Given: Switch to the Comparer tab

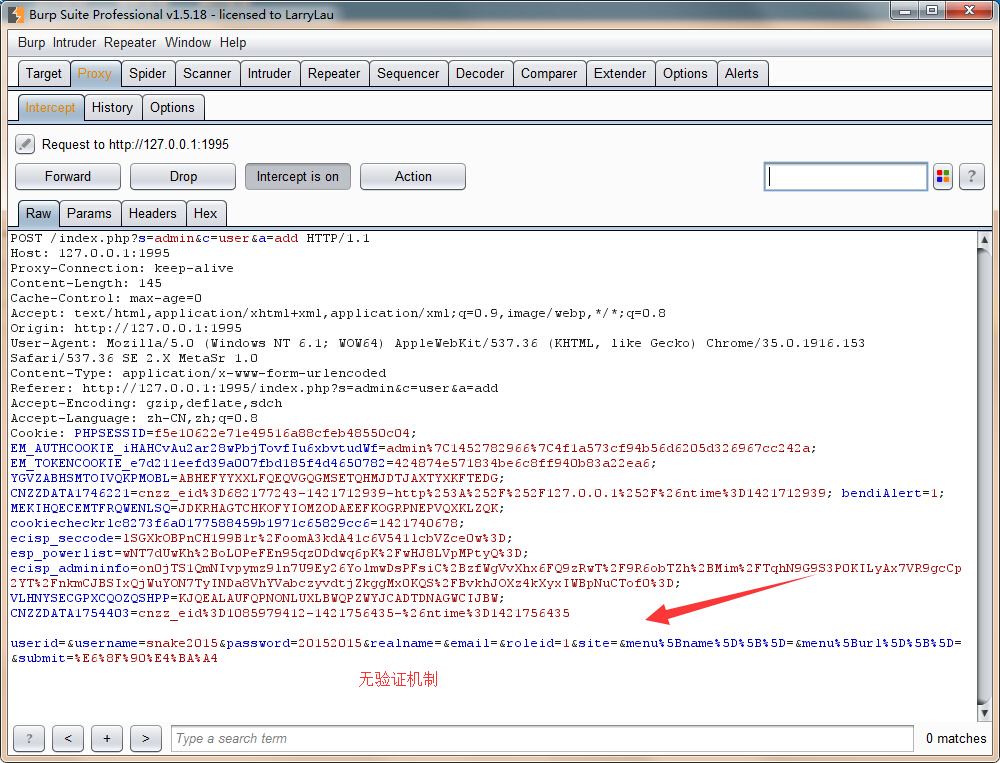Looking at the screenshot, I should (549, 73).
